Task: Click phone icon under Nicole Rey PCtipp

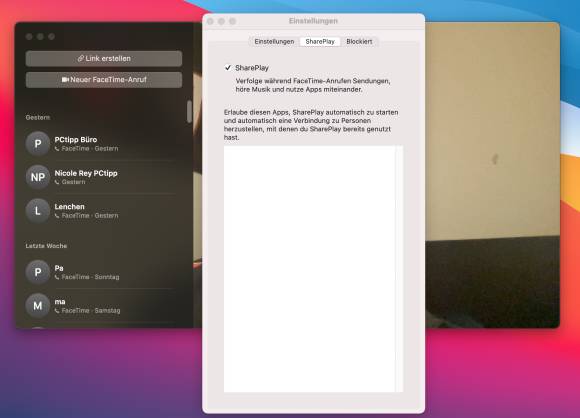Action: coord(57,182)
